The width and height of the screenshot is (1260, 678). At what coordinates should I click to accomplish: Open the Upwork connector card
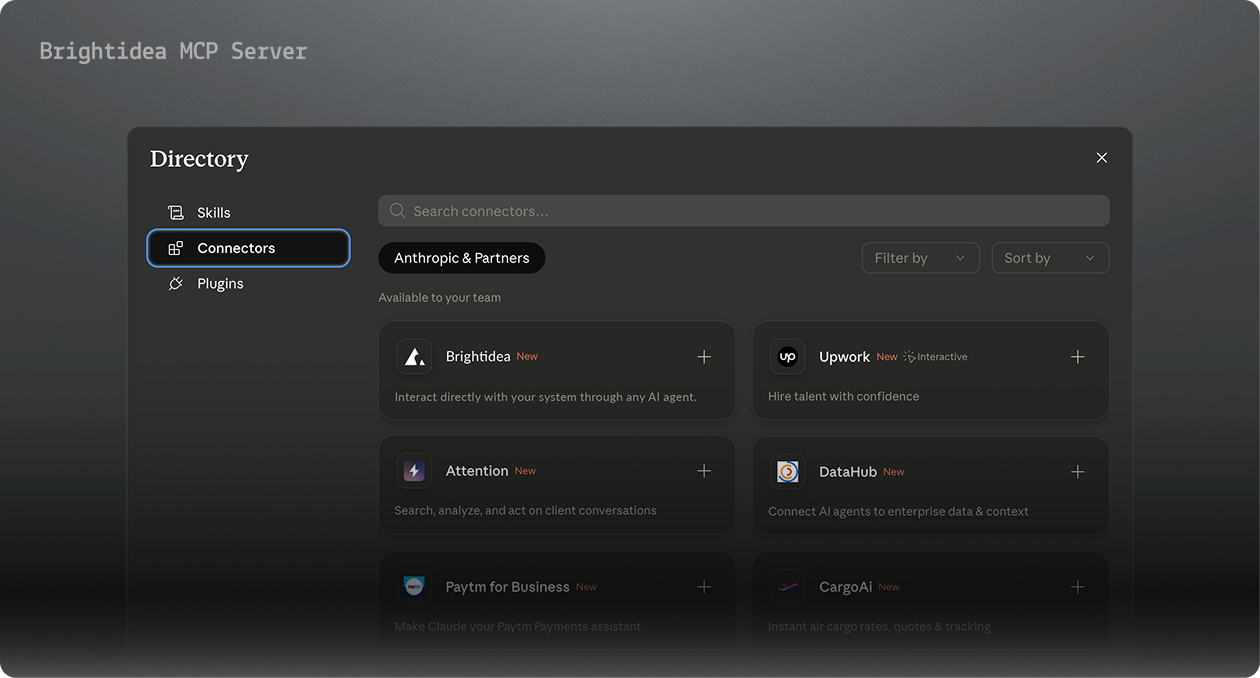pyautogui.click(x=930, y=370)
